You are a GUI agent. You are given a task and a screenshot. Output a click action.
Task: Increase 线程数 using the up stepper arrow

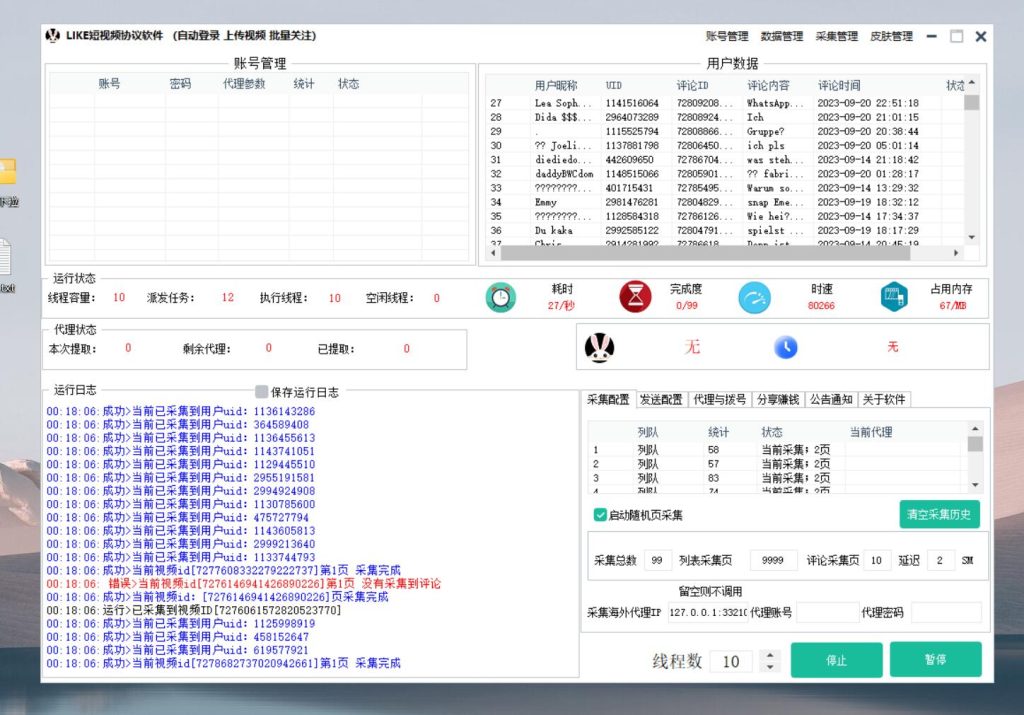point(769,655)
